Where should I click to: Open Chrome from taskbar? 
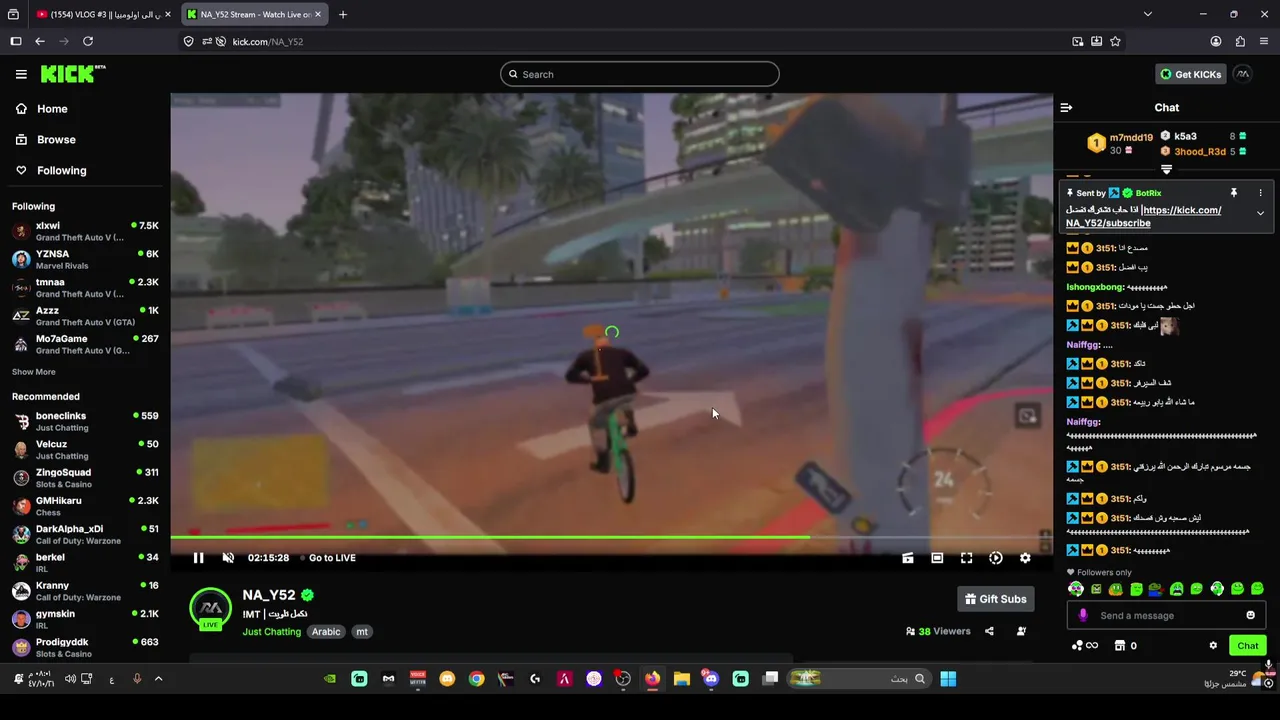[x=476, y=679]
